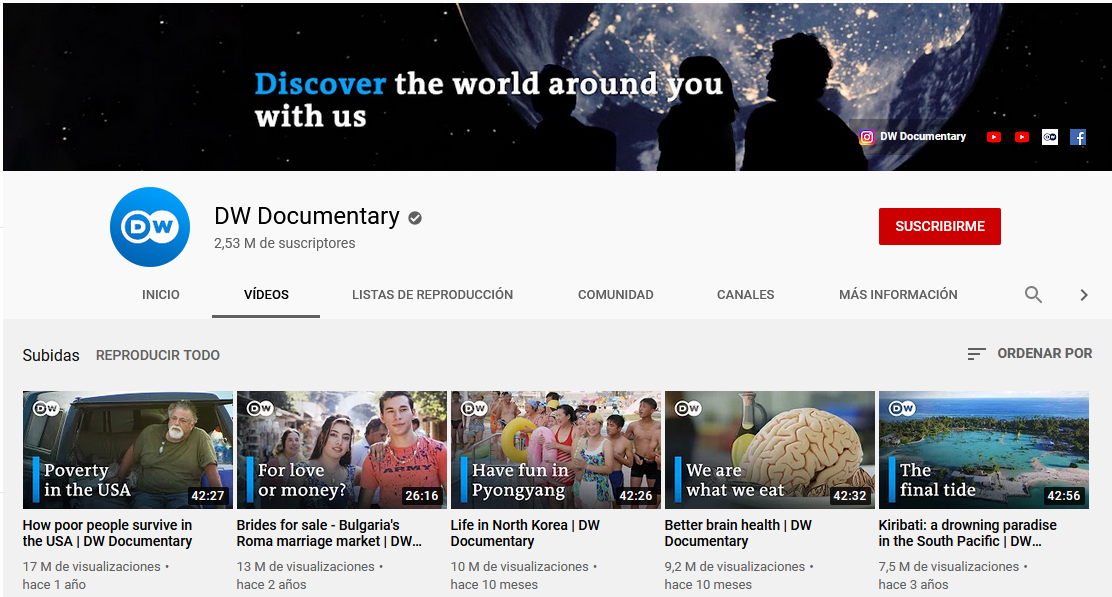The image size is (1112, 597).
Task: Open the Facebook icon in the banner
Action: 1078,137
